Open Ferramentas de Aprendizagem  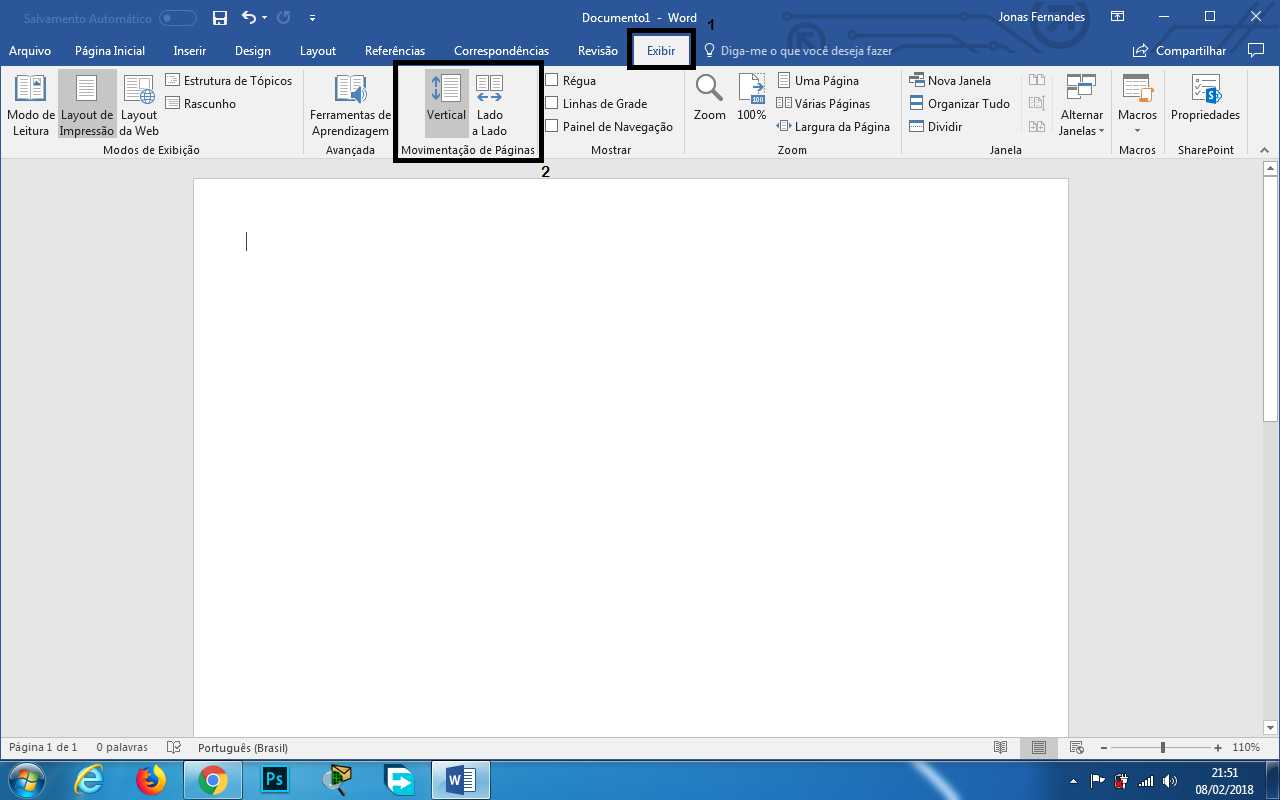[350, 105]
